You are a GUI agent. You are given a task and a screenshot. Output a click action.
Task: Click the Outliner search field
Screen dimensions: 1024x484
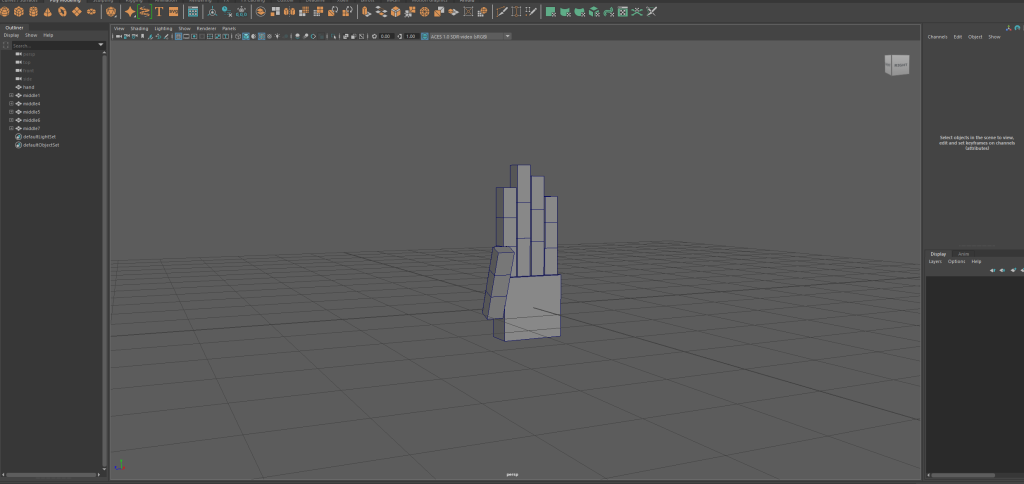[54, 46]
